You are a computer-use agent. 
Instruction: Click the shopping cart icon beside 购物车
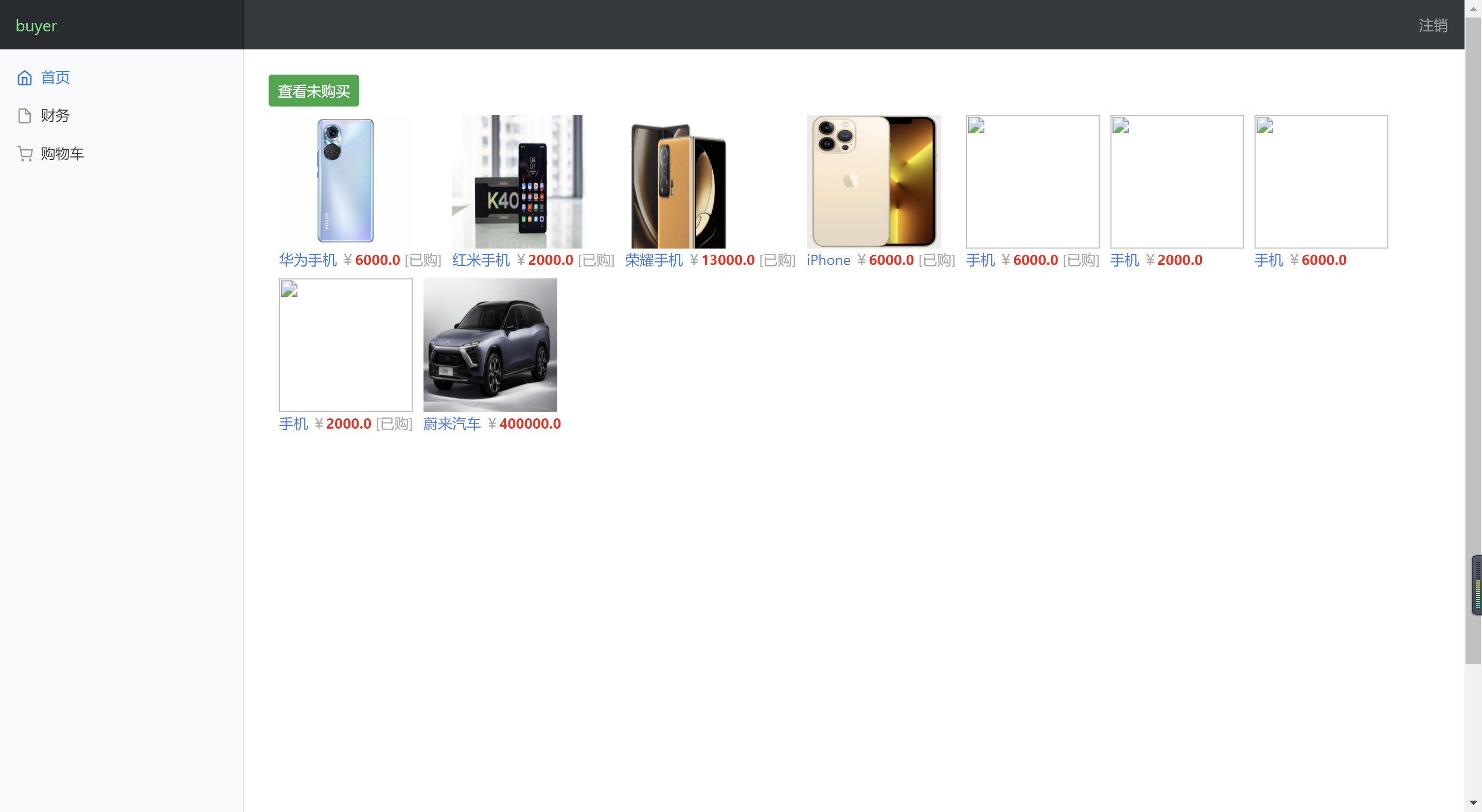click(24, 152)
